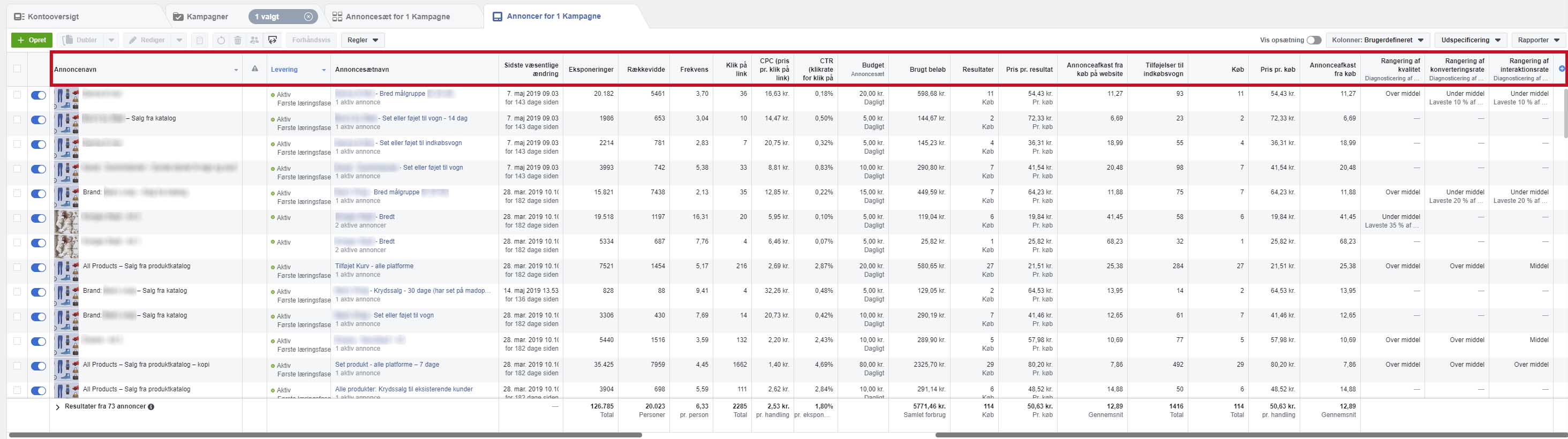Open "Set produkt - alle platforme – 7 dage" link
Screen dimensions: 1568x439
coord(387,365)
